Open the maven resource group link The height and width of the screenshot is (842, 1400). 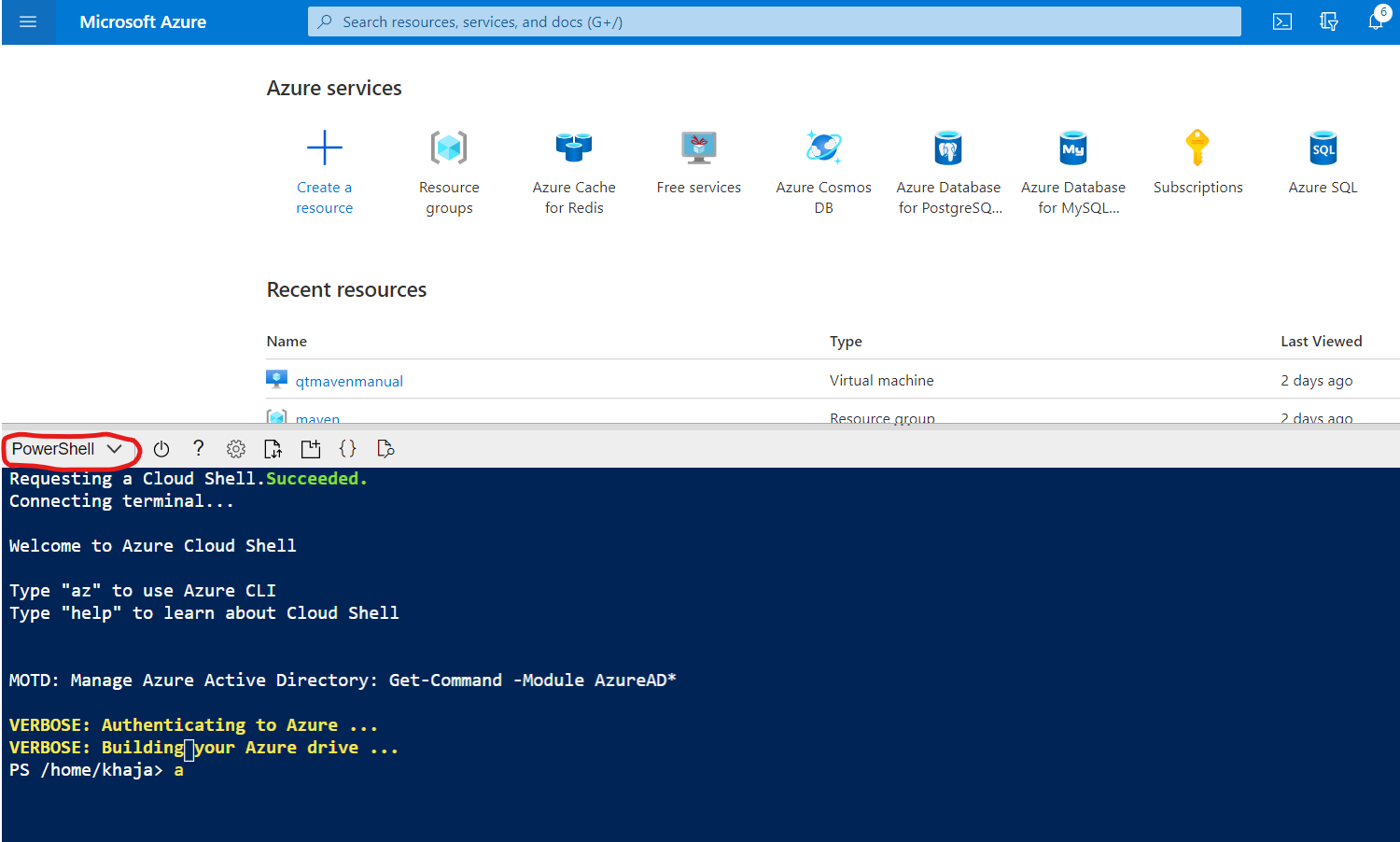tap(317, 418)
